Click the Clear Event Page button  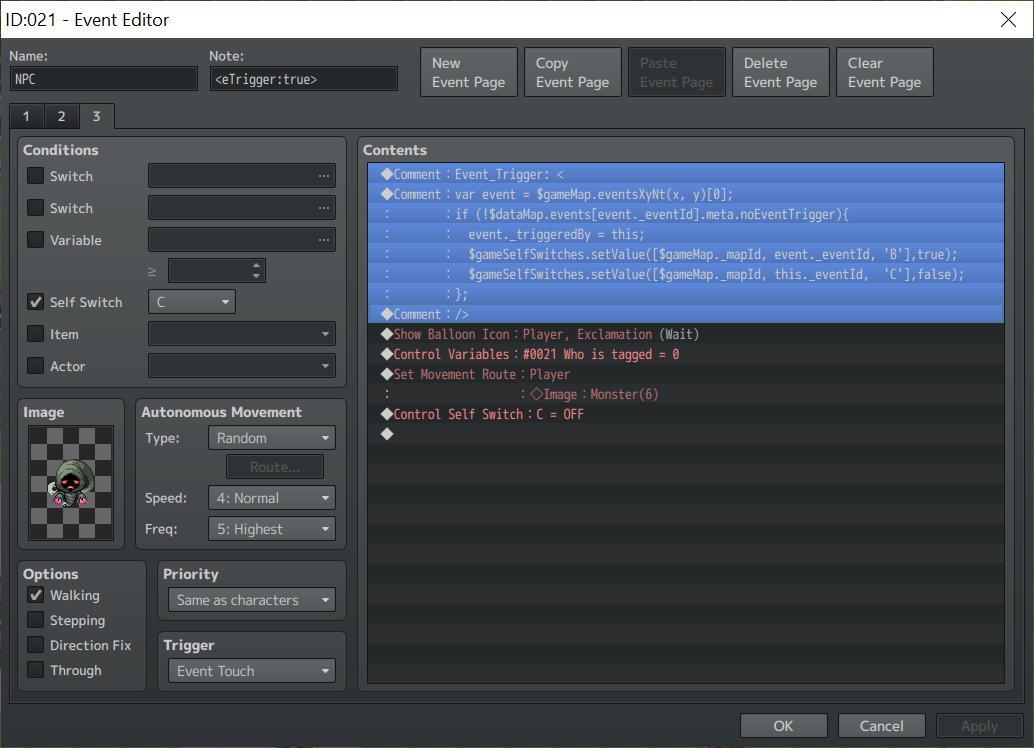[884, 71]
